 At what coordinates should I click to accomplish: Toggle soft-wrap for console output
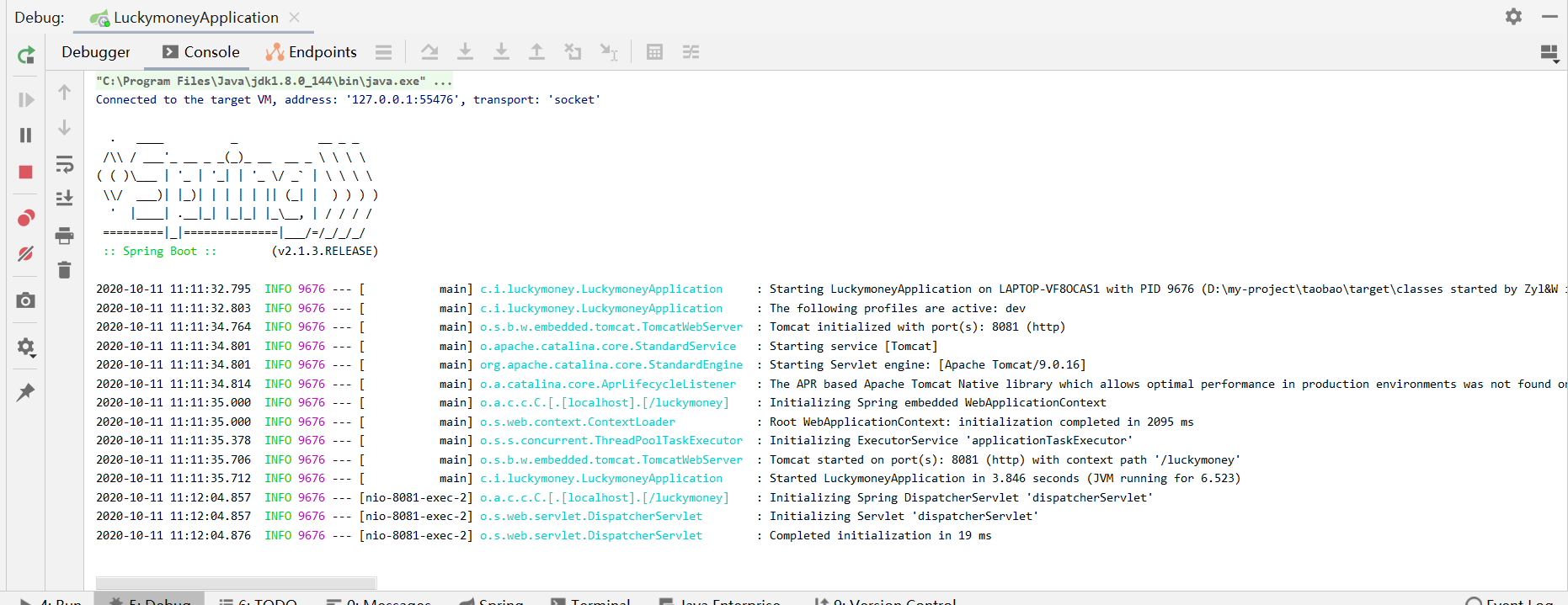65,163
